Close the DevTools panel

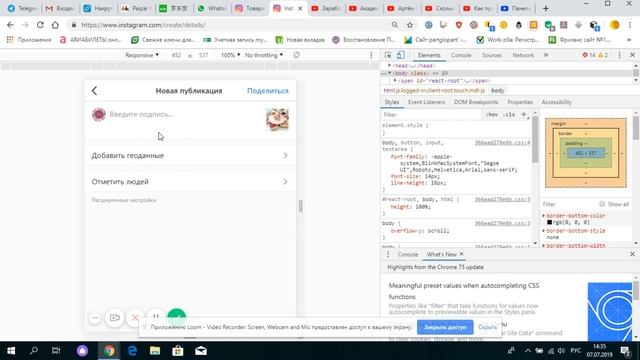(x=632, y=55)
